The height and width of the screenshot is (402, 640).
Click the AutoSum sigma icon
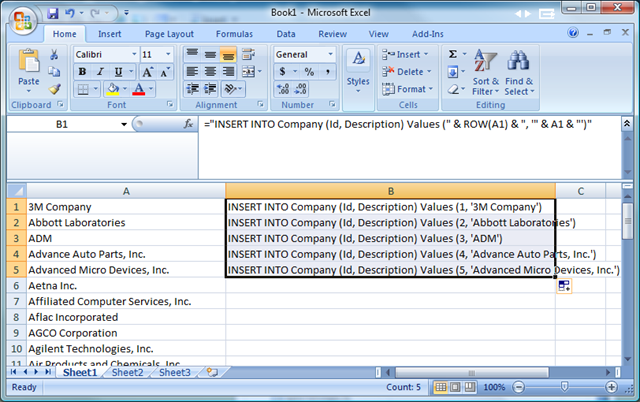(x=453, y=54)
